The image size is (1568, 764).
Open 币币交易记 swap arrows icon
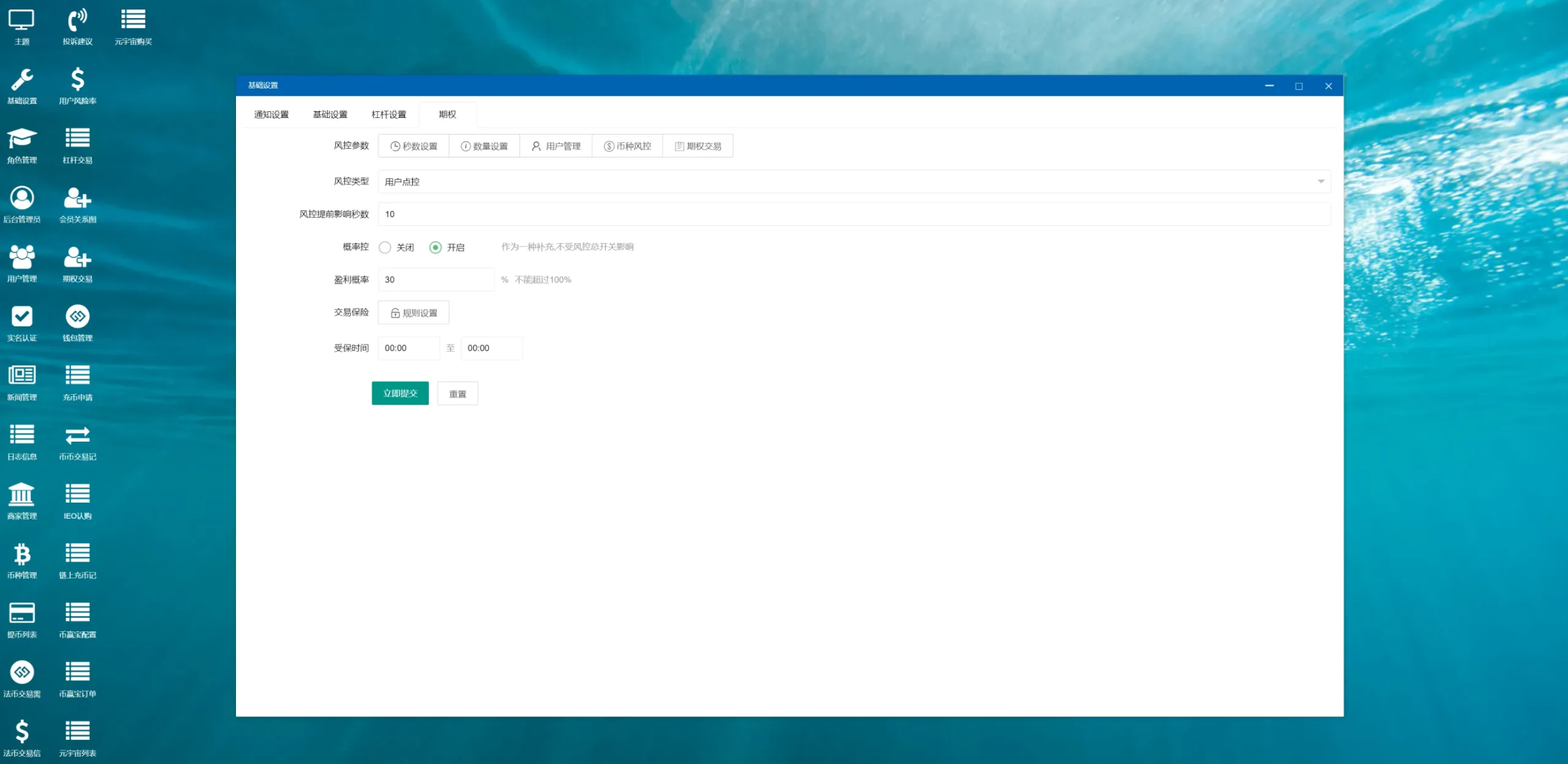point(77,442)
